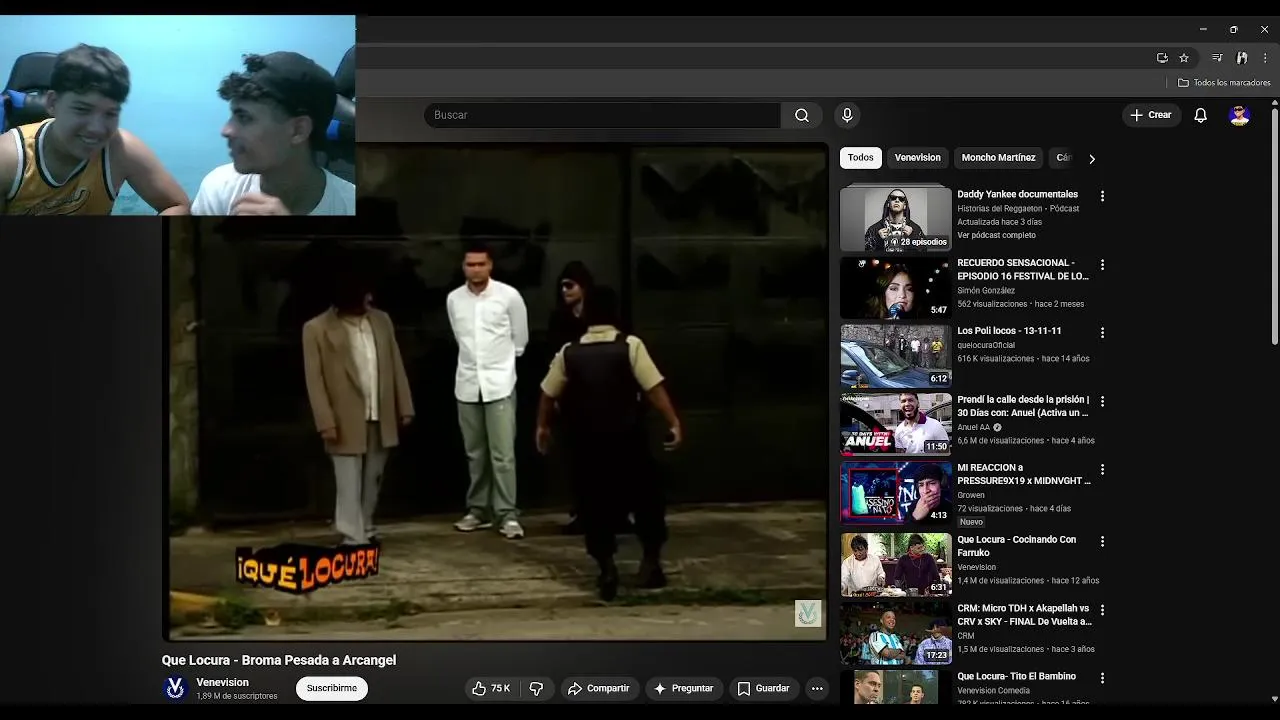Open the Anuel 11:50 video thumbnail
The width and height of the screenshot is (1280, 720).
coord(896,423)
